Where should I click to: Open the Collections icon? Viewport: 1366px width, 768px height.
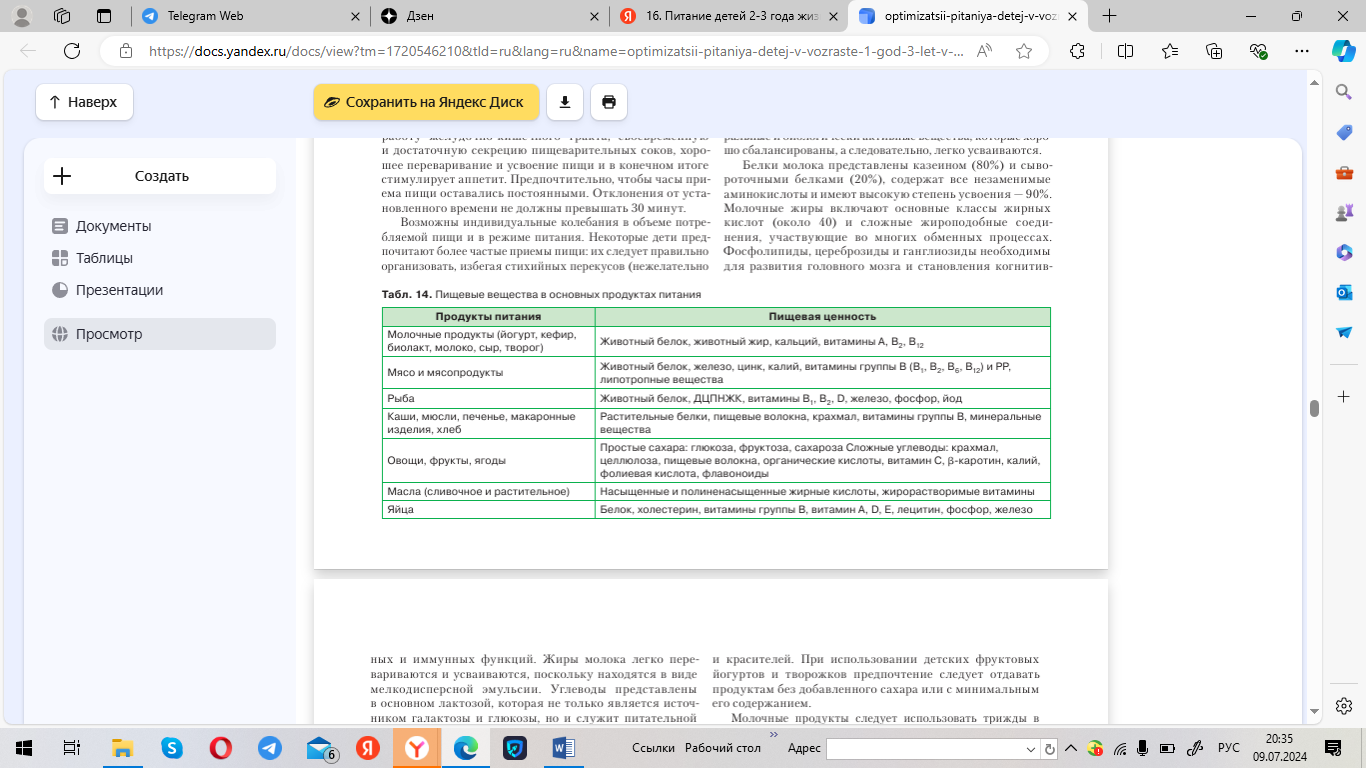click(x=1214, y=51)
